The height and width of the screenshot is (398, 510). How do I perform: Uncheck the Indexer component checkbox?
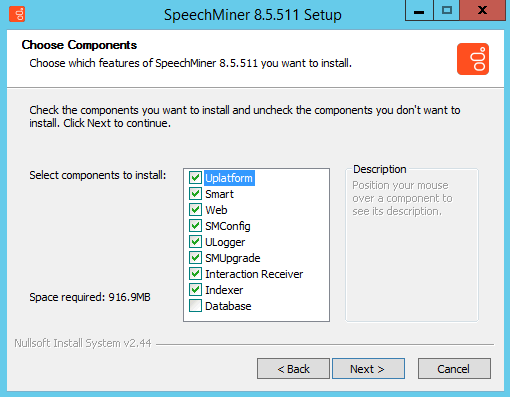(x=195, y=290)
